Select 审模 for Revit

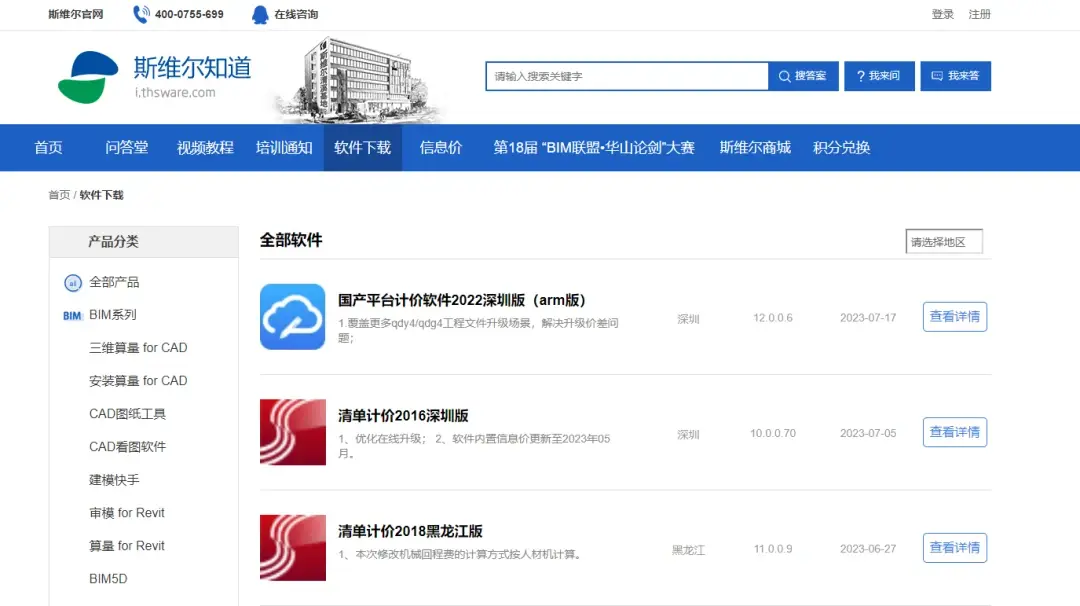127,513
